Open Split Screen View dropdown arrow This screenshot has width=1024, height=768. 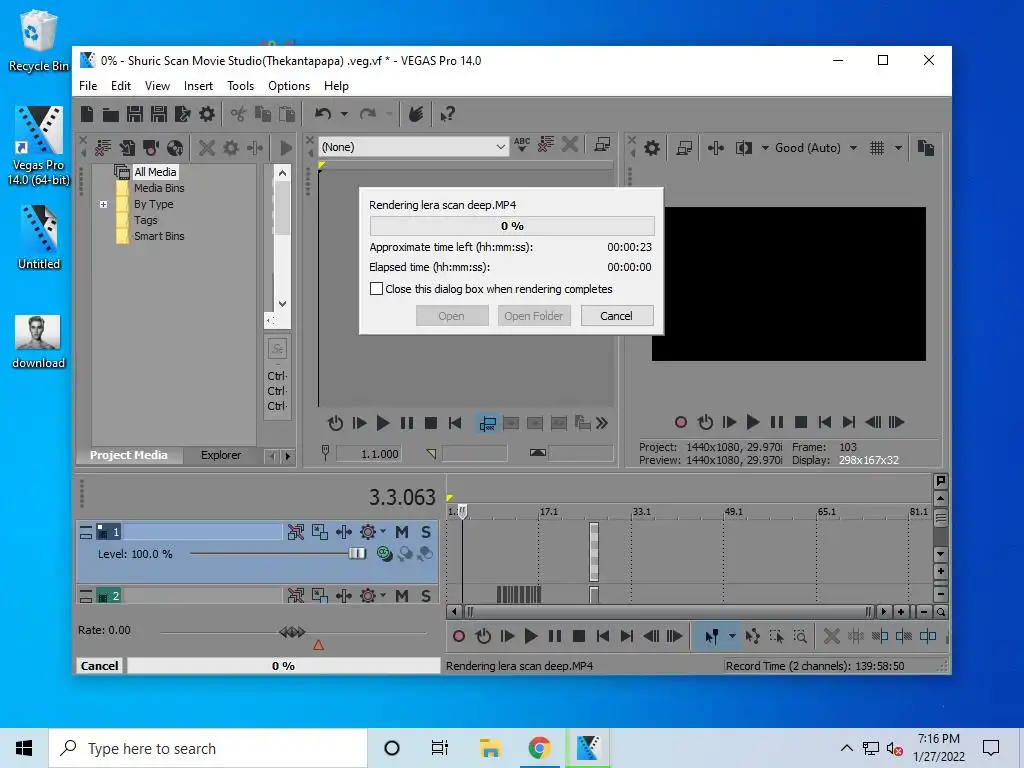tap(765, 148)
